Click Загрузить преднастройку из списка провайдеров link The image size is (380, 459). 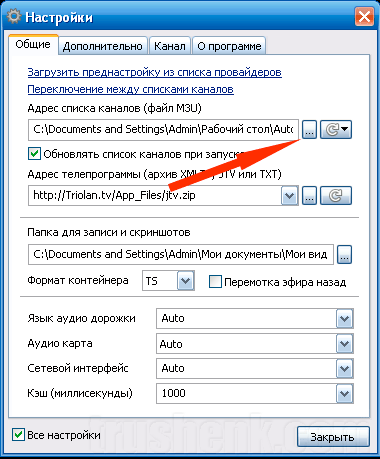click(155, 72)
